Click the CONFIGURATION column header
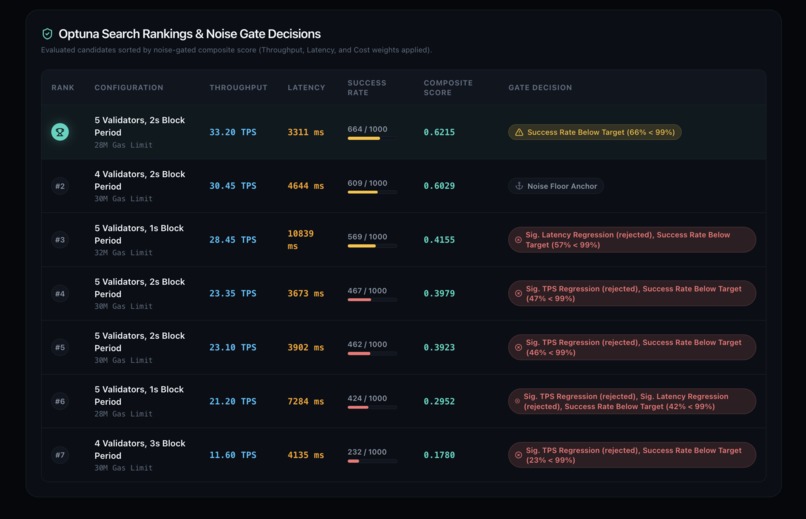806x519 pixels. tap(129, 88)
